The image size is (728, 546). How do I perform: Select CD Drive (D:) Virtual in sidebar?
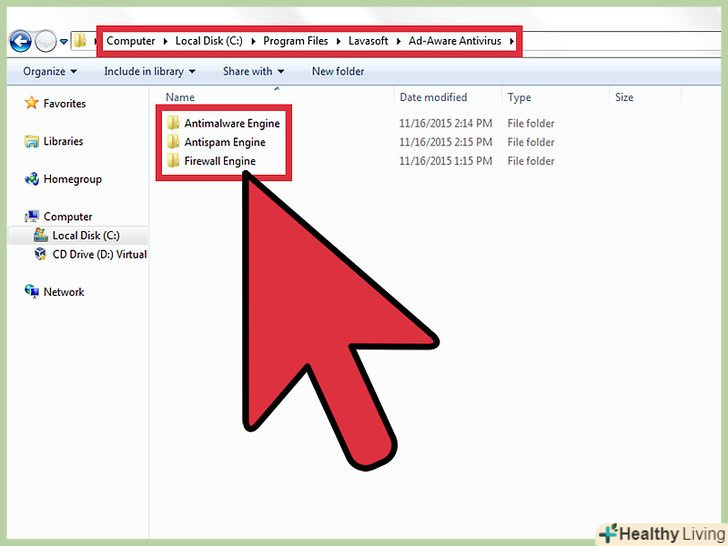tap(99, 254)
